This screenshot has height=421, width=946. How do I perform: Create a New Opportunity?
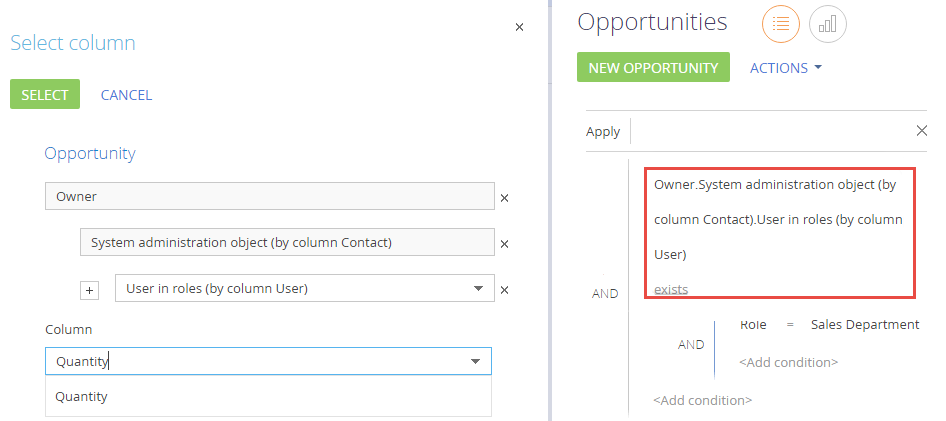tap(653, 67)
